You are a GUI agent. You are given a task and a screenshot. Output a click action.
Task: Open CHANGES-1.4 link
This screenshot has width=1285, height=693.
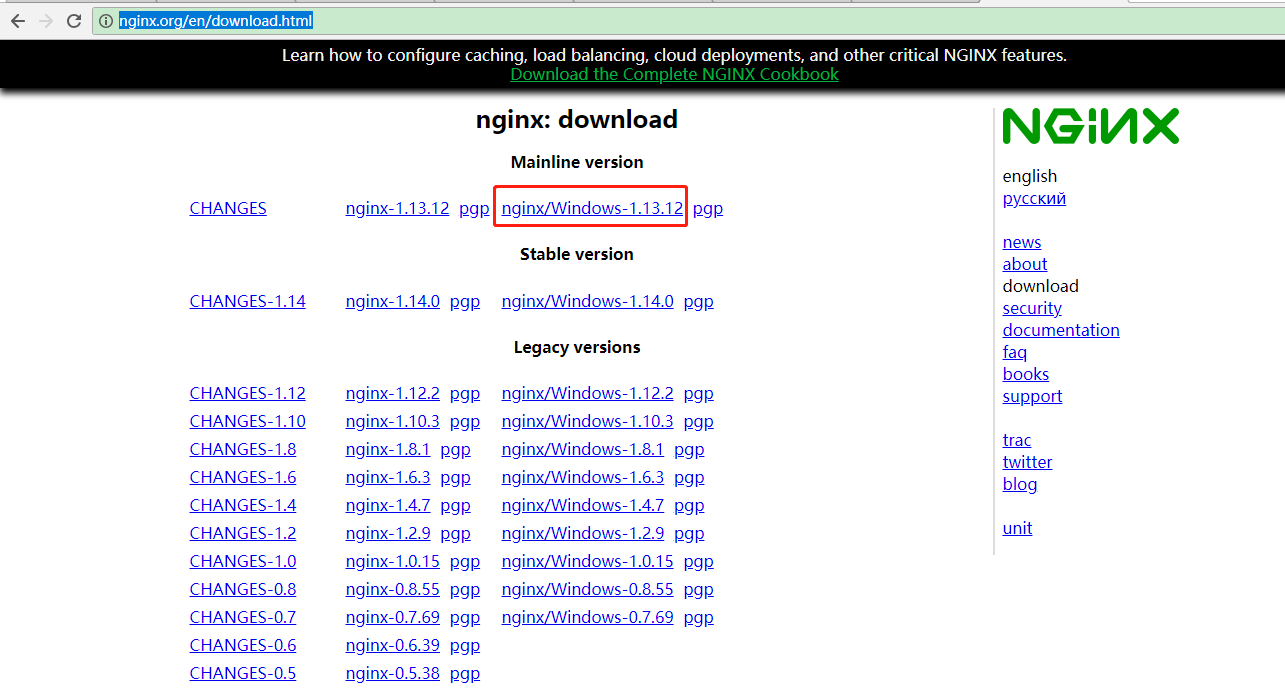[x=243, y=505]
